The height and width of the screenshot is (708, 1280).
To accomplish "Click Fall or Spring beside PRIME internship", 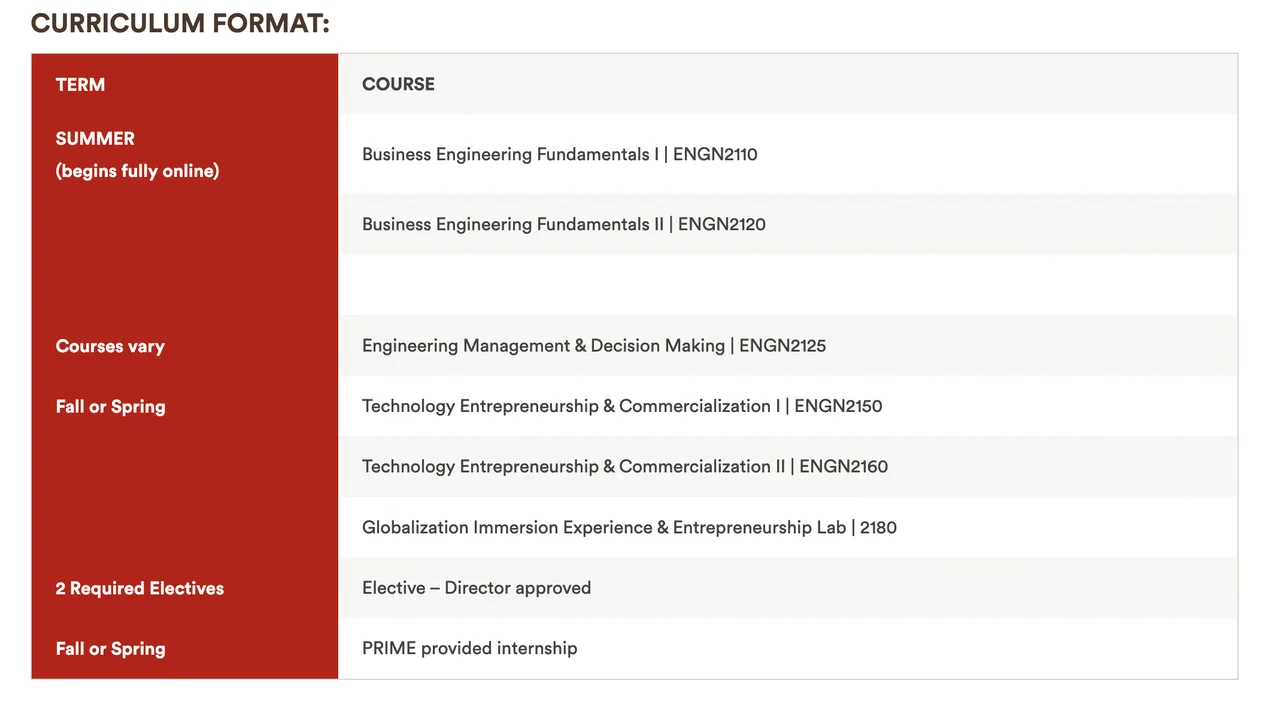I will coord(110,649).
